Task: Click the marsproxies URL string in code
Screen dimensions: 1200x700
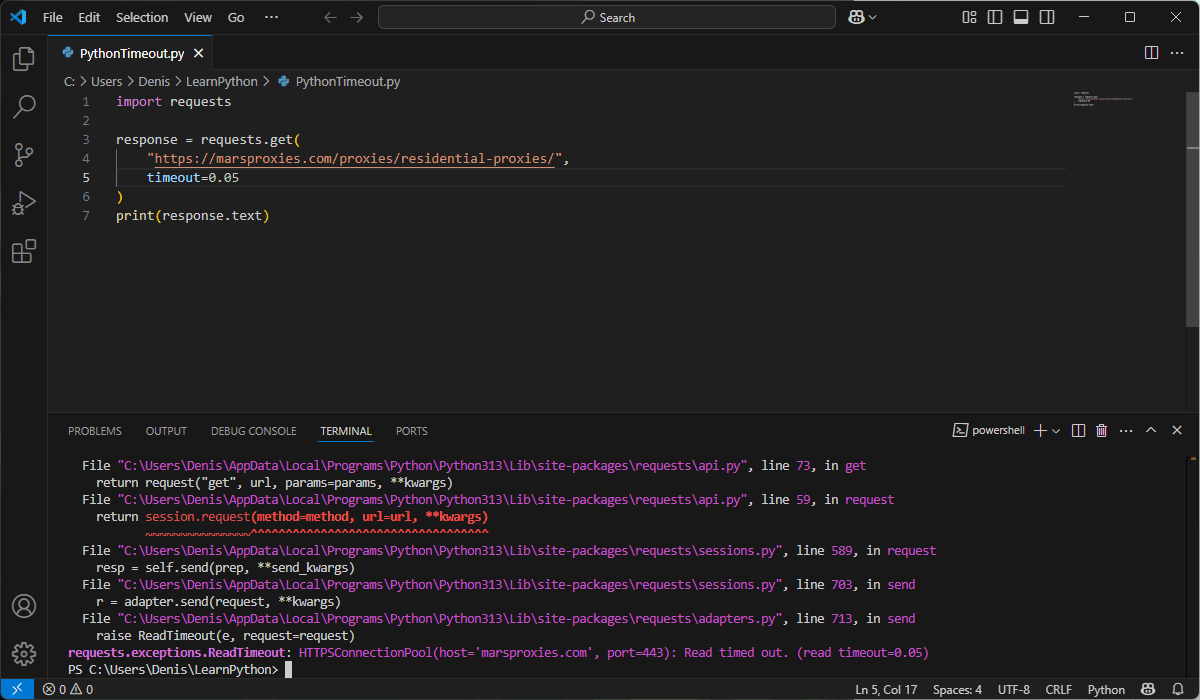Action: (x=355, y=158)
